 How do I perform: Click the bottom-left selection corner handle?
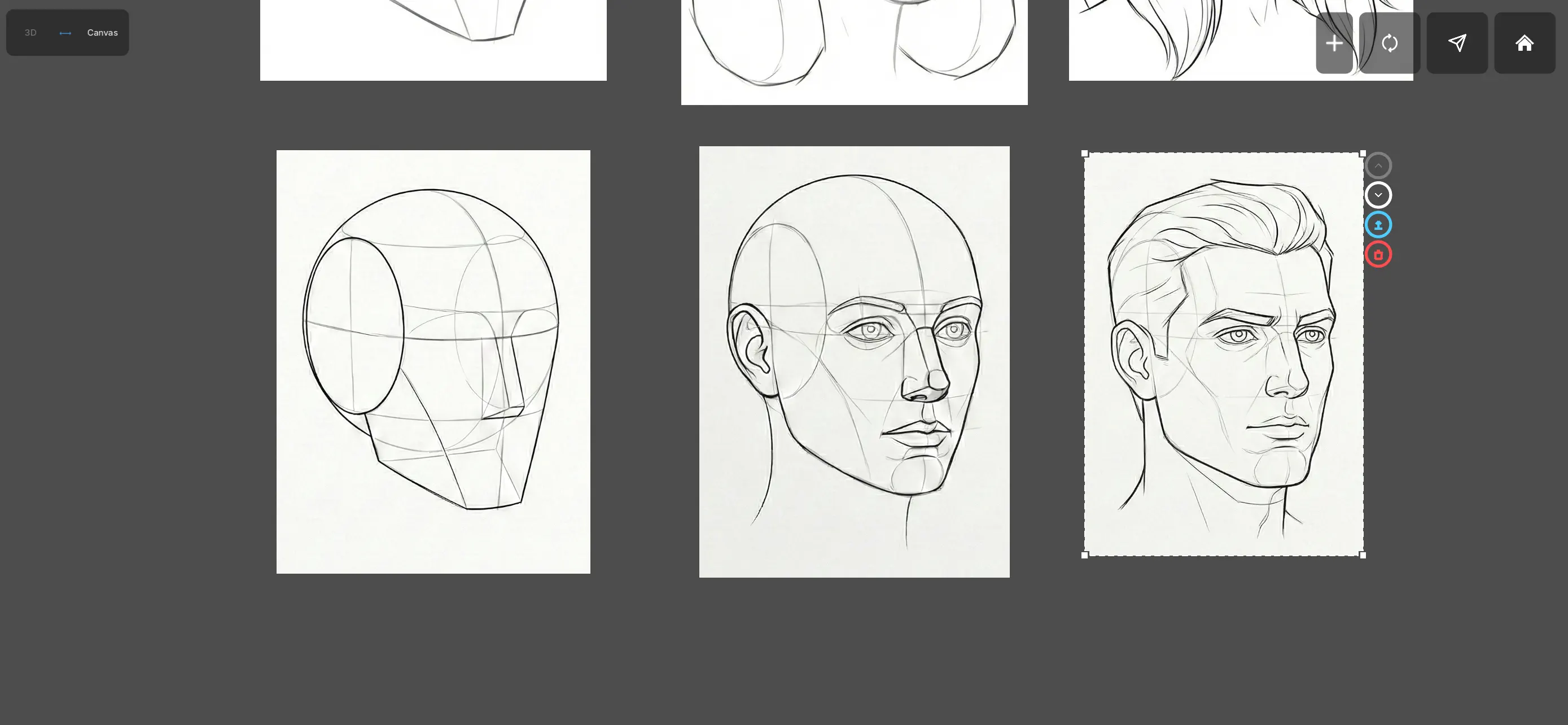click(1085, 554)
